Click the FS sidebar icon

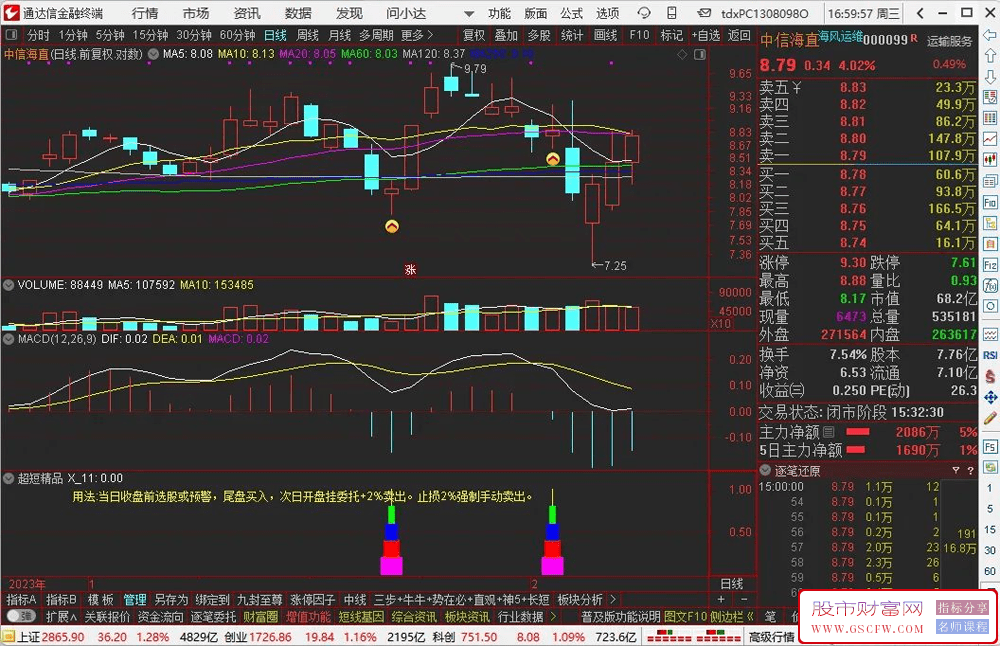(990, 447)
